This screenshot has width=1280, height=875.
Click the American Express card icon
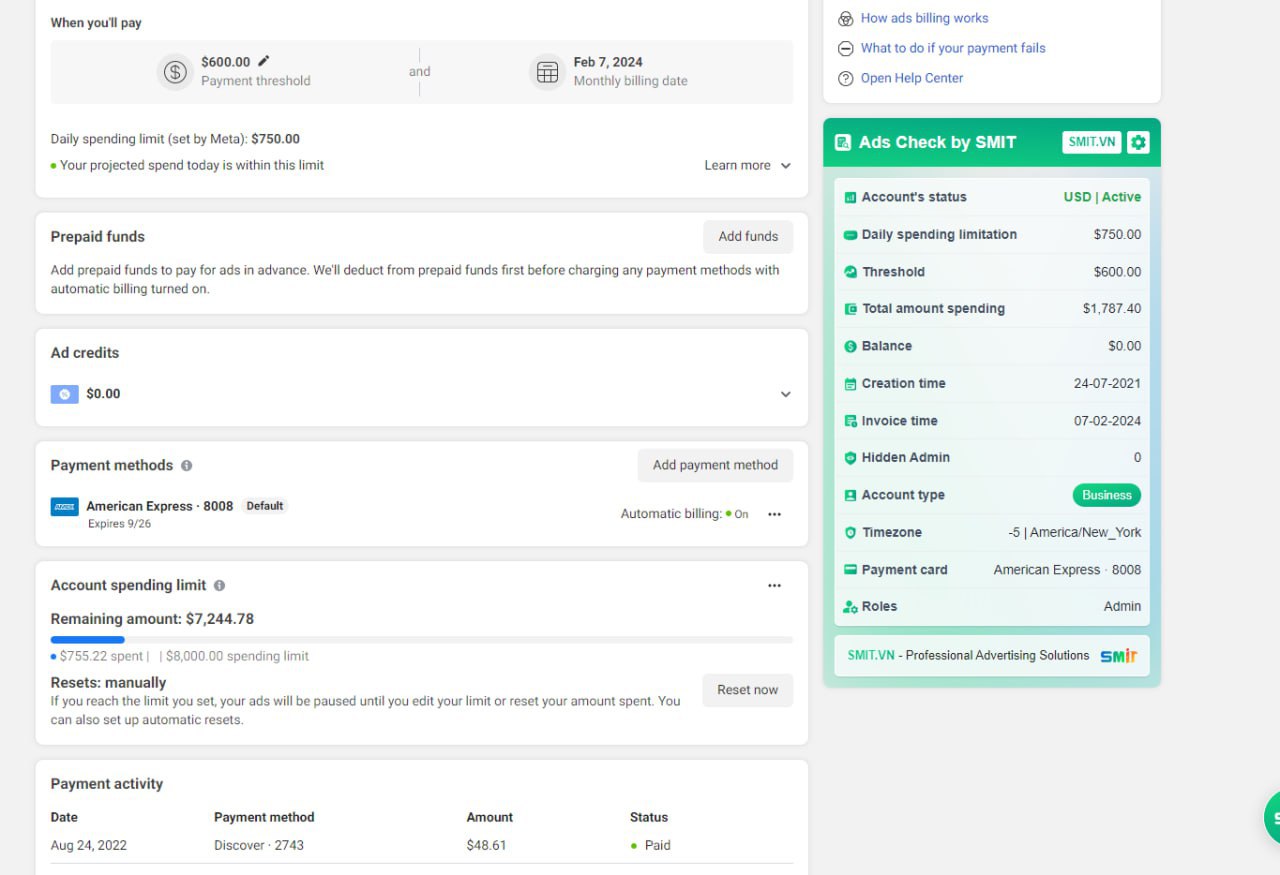pyautogui.click(x=64, y=507)
